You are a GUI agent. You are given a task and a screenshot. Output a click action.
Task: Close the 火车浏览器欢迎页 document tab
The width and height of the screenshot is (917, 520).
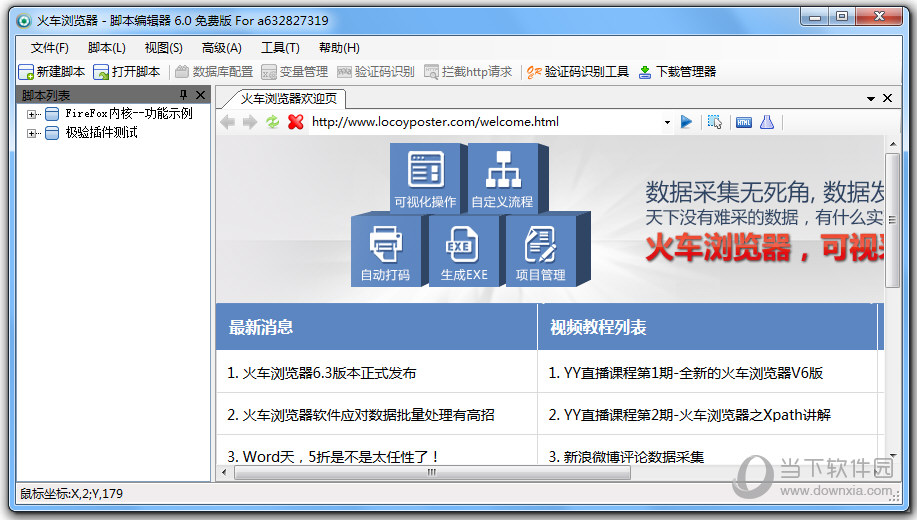coord(887,98)
